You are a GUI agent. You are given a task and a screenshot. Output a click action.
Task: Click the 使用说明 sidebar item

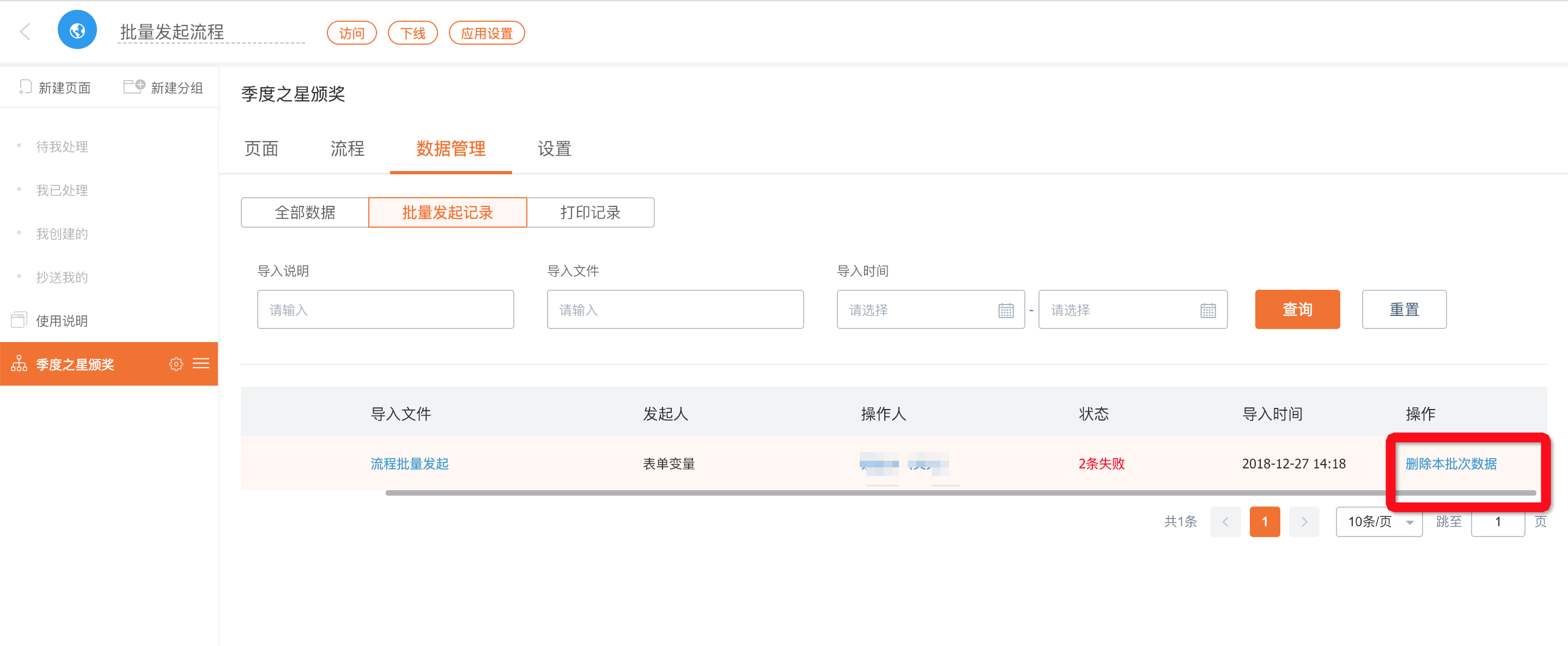[x=62, y=321]
